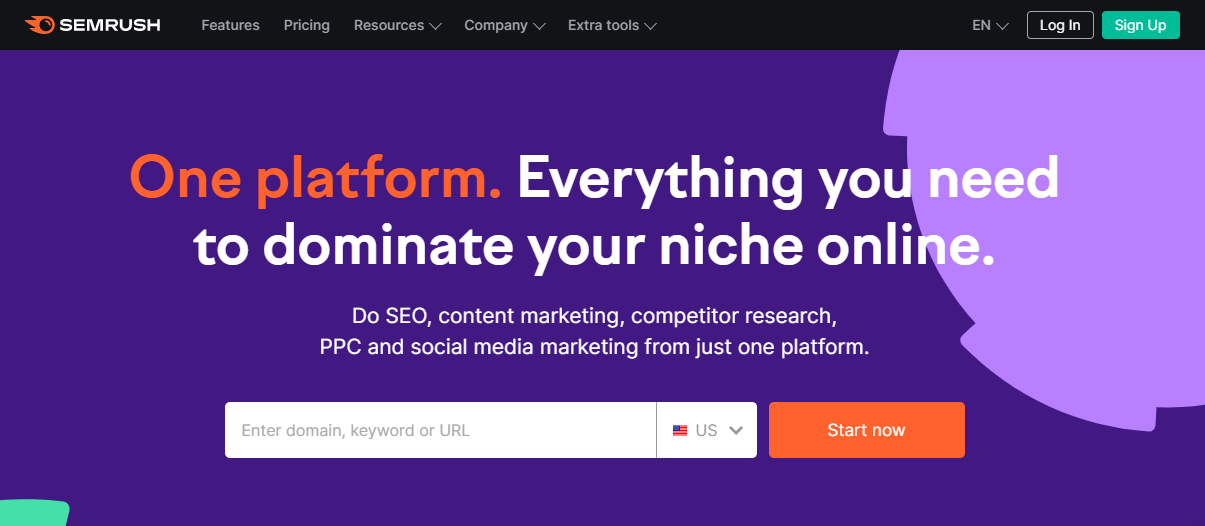1205x526 pixels.
Task: Go to the Features page
Action: (x=230, y=25)
